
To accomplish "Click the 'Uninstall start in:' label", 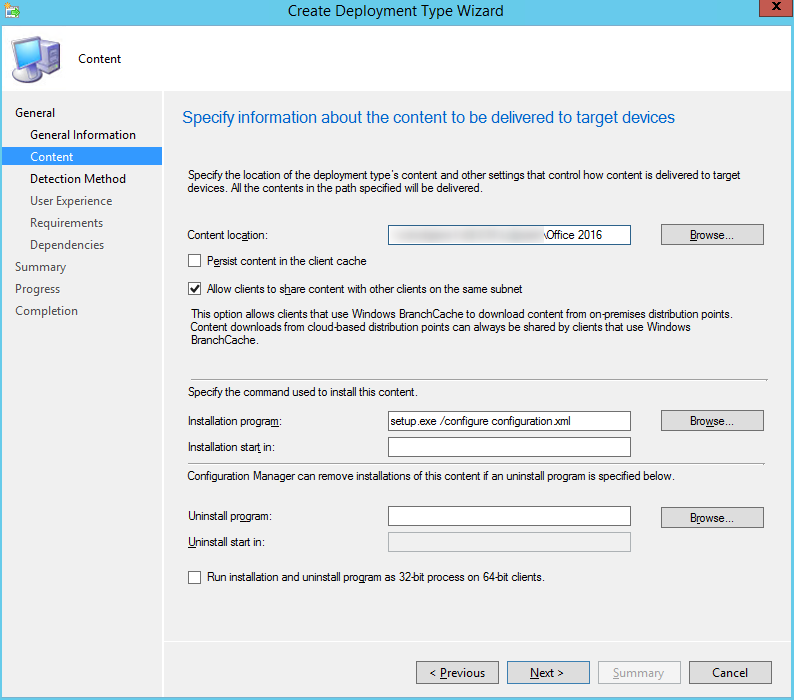I will [226, 542].
